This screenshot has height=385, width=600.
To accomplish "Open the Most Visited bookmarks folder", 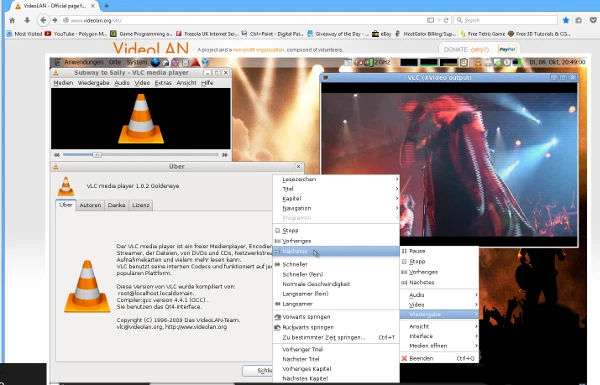I will tap(24, 34).
